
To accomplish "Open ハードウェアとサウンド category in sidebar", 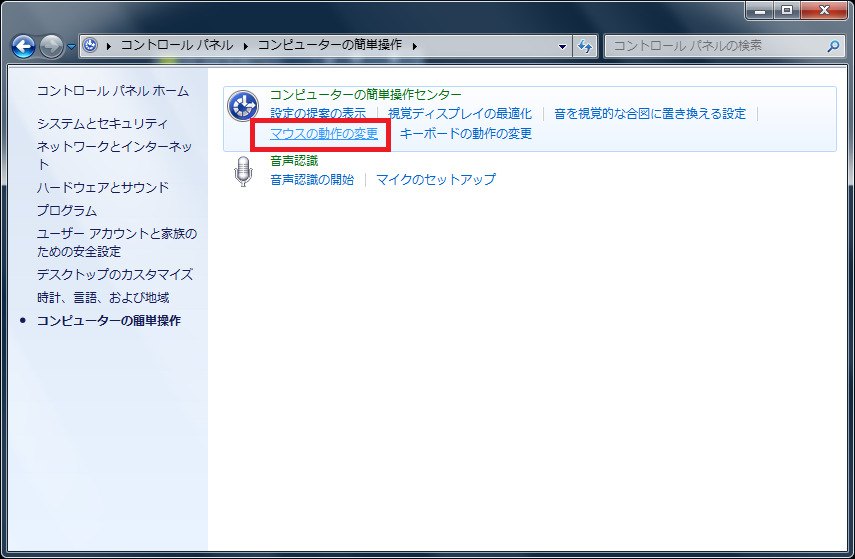I will point(103,187).
